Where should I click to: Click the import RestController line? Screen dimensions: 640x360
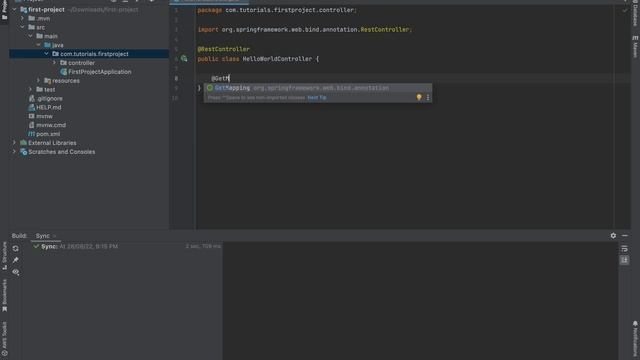click(x=305, y=29)
